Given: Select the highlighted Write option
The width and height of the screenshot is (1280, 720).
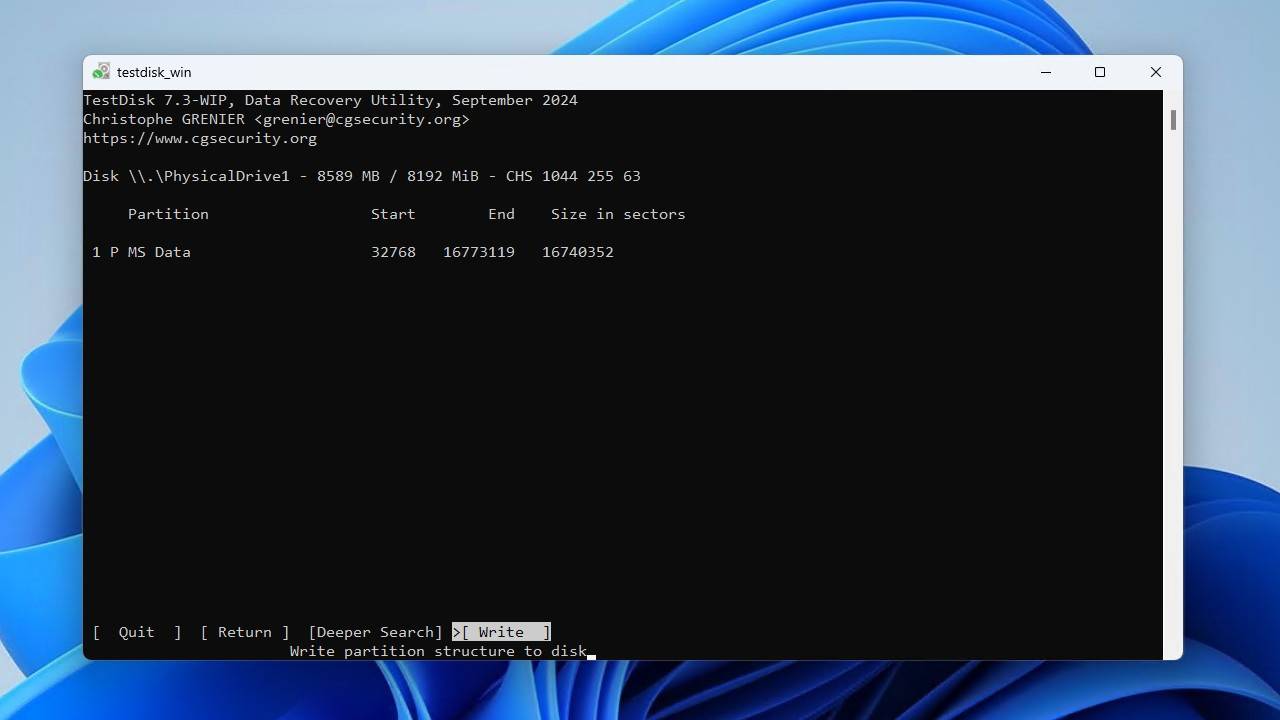Looking at the screenshot, I should coord(501,632).
